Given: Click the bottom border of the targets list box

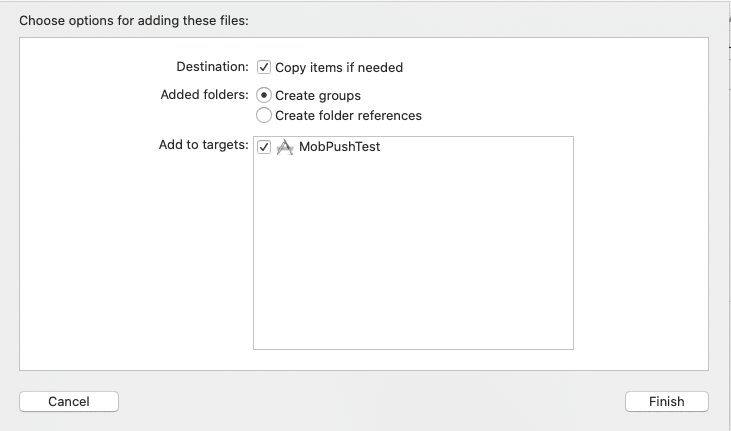Looking at the screenshot, I should pos(412,349).
